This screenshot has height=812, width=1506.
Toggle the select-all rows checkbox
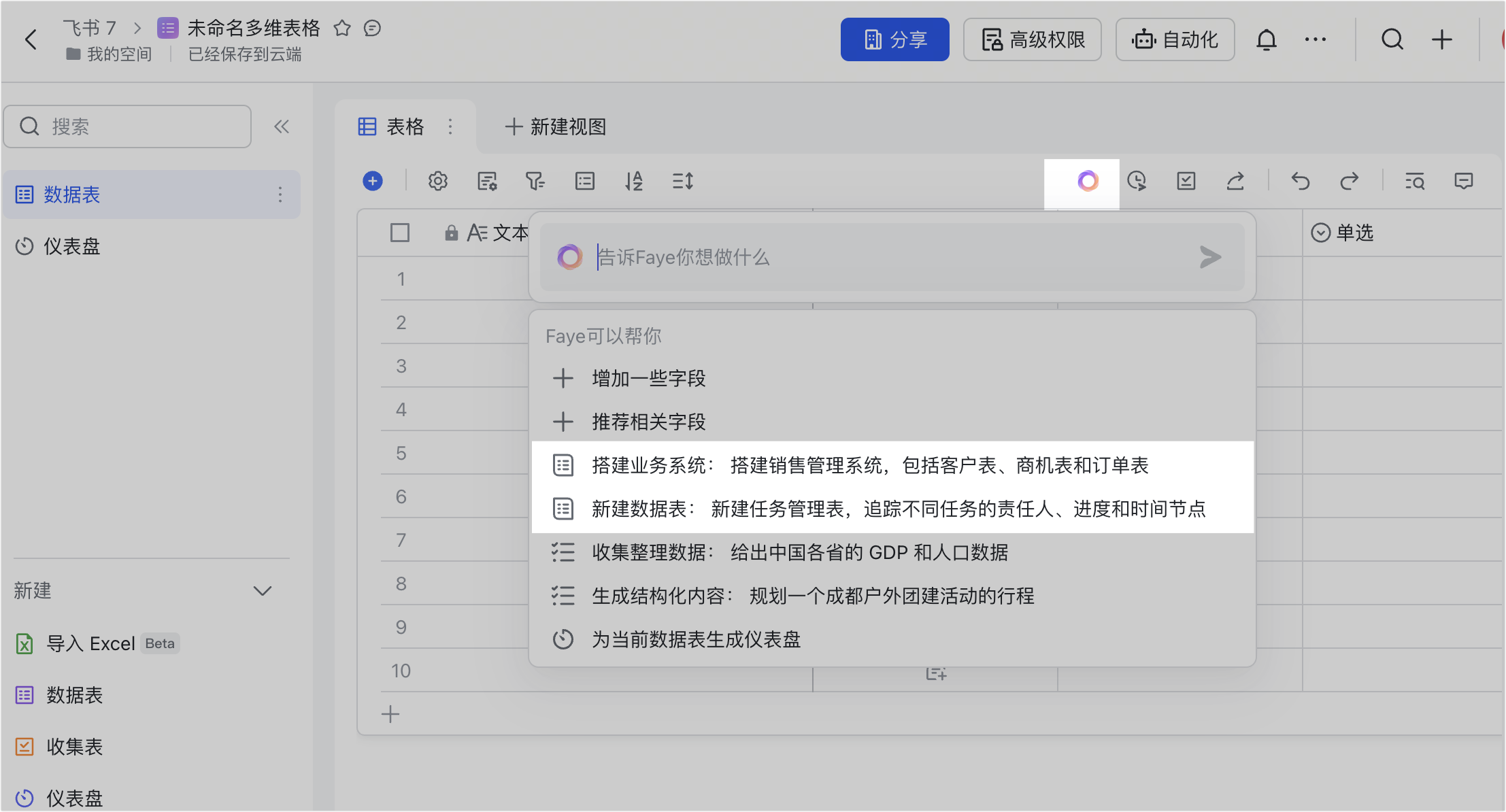(x=400, y=233)
